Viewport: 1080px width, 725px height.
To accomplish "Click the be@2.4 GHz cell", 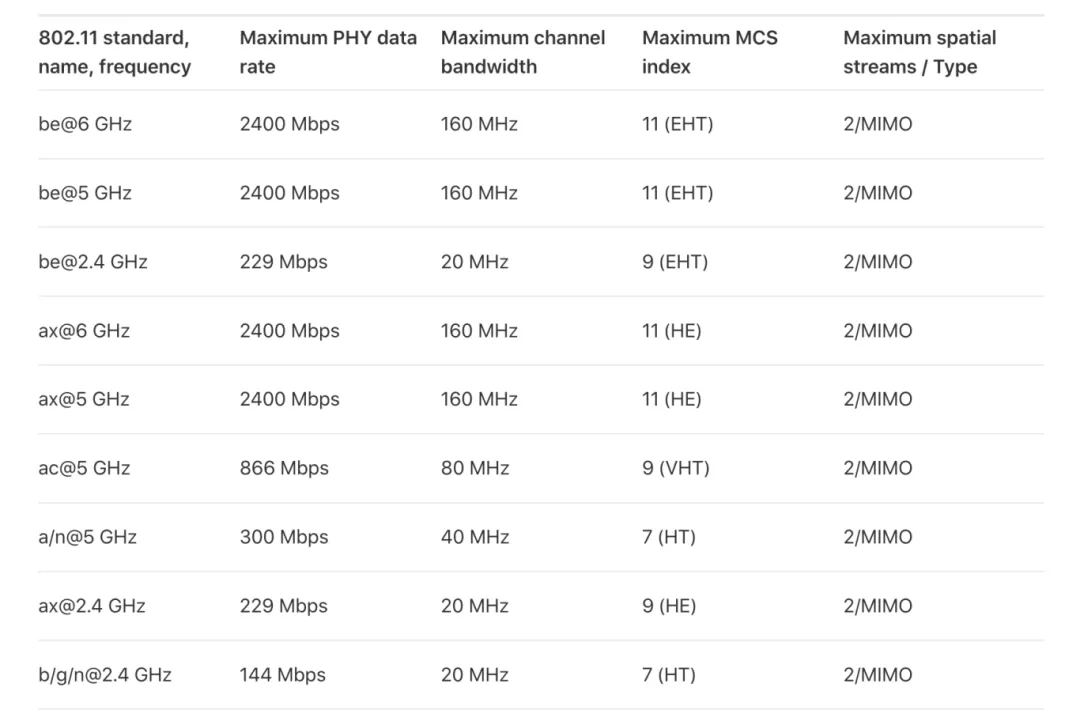I will (x=93, y=262).
